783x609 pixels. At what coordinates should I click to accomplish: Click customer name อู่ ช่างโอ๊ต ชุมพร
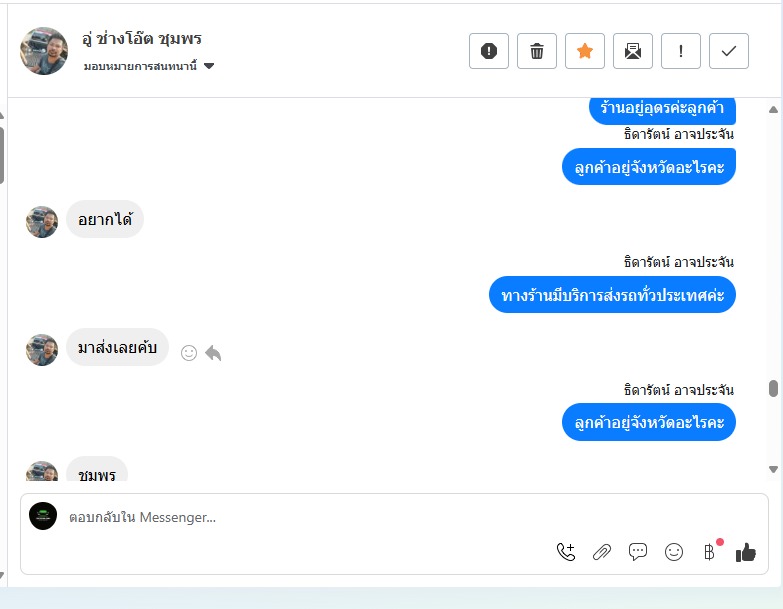tap(142, 38)
